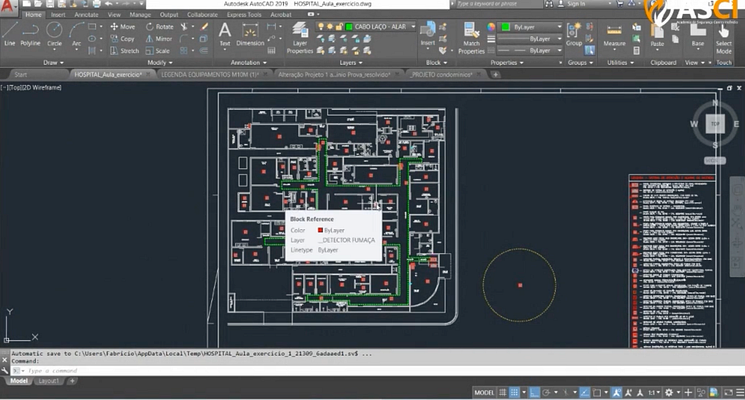This screenshot has width=745, height=400.
Task: Open the Layer Properties manager
Action: [300, 37]
